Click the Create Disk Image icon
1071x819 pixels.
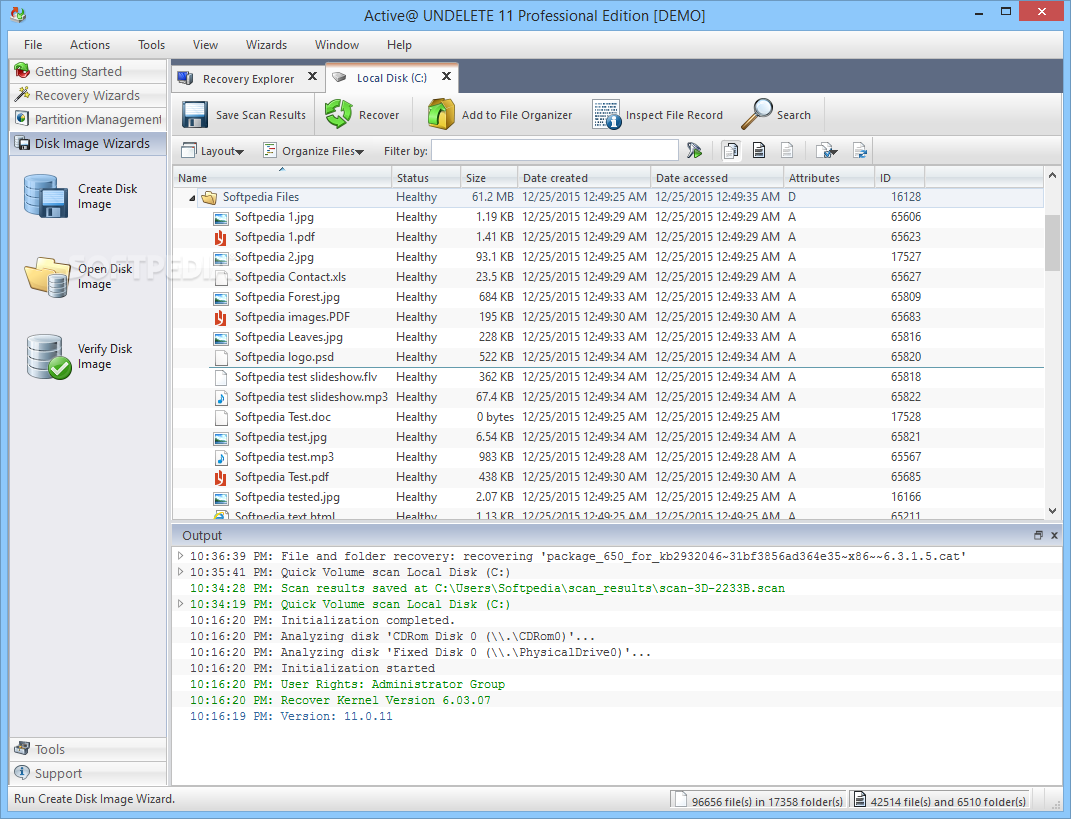(45, 196)
